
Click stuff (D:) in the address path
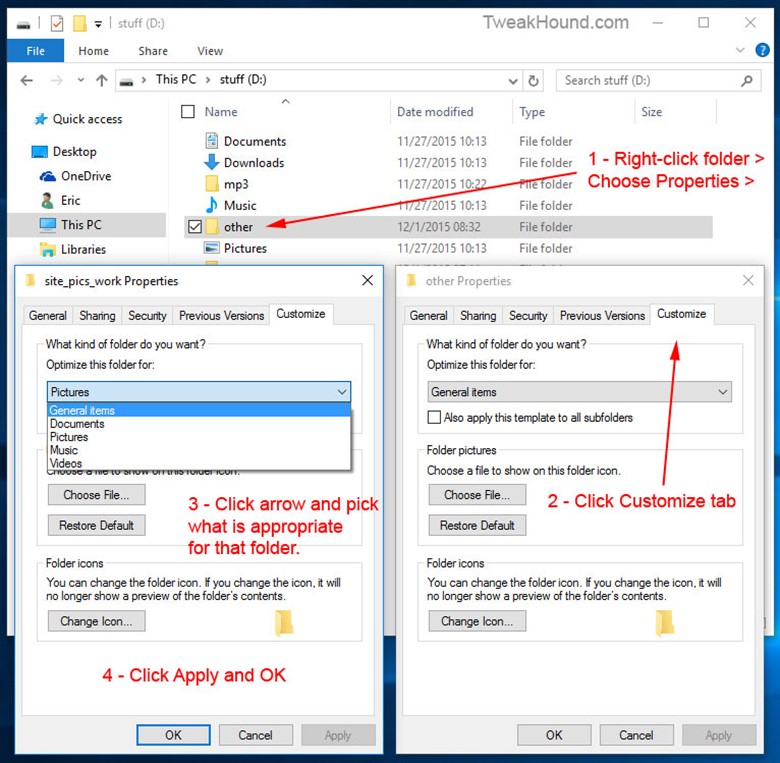pyautogui.click(x=243, y=80)
